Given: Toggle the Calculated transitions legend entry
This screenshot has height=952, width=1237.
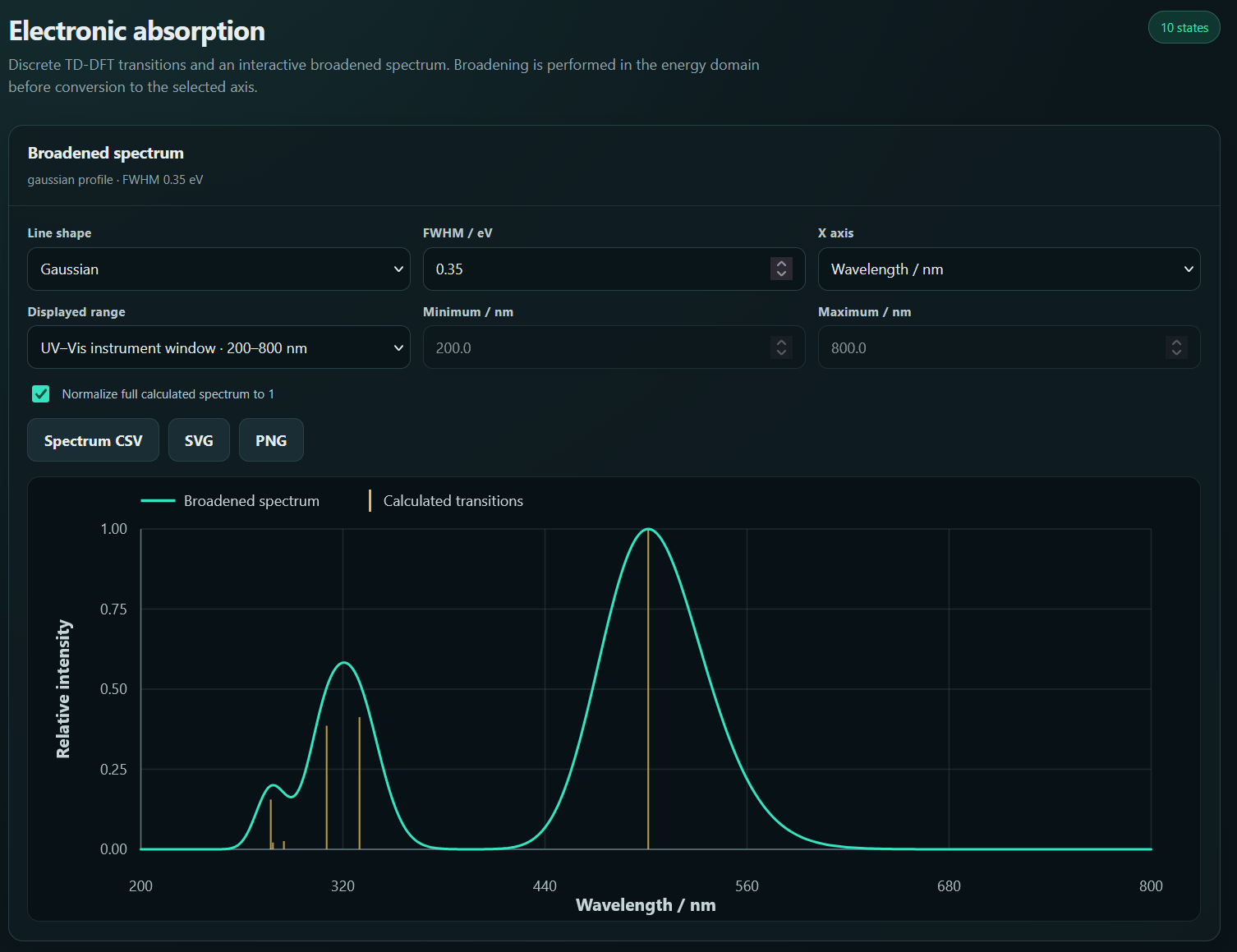Looking at the screenshot, I should (446, 501).
